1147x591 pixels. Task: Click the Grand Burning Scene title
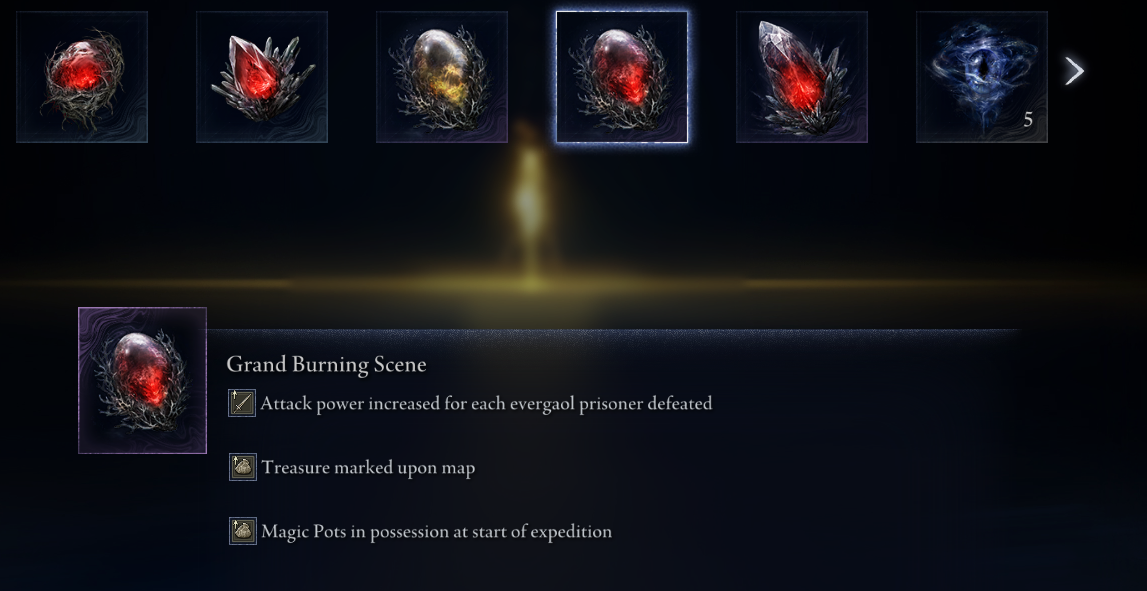(x=326, y=364)
